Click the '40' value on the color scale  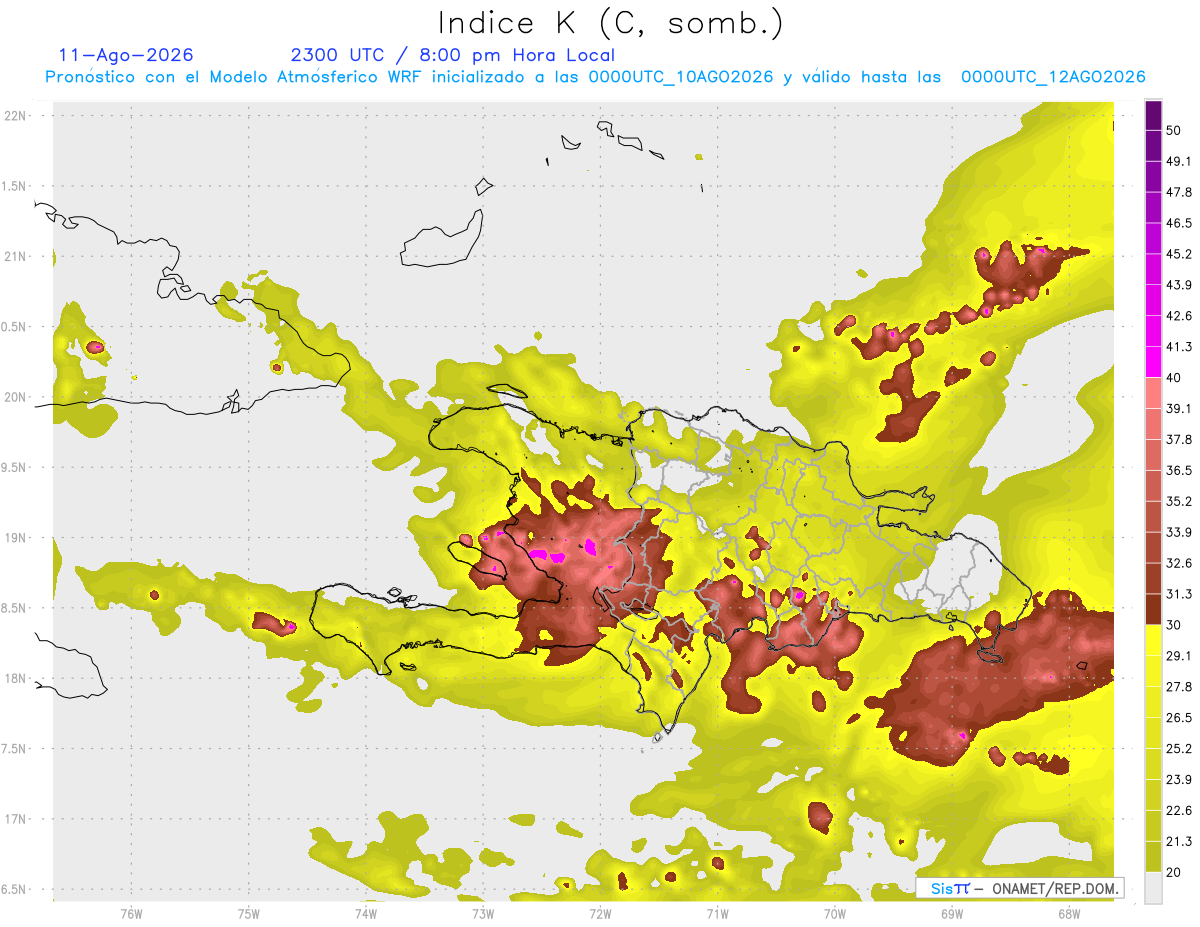tap(1174, 378)
